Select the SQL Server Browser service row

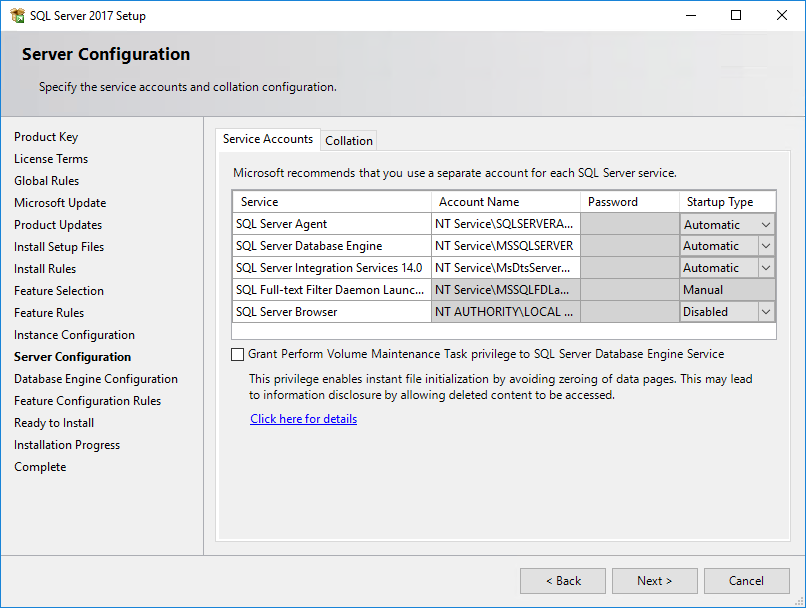click(332, 312)
